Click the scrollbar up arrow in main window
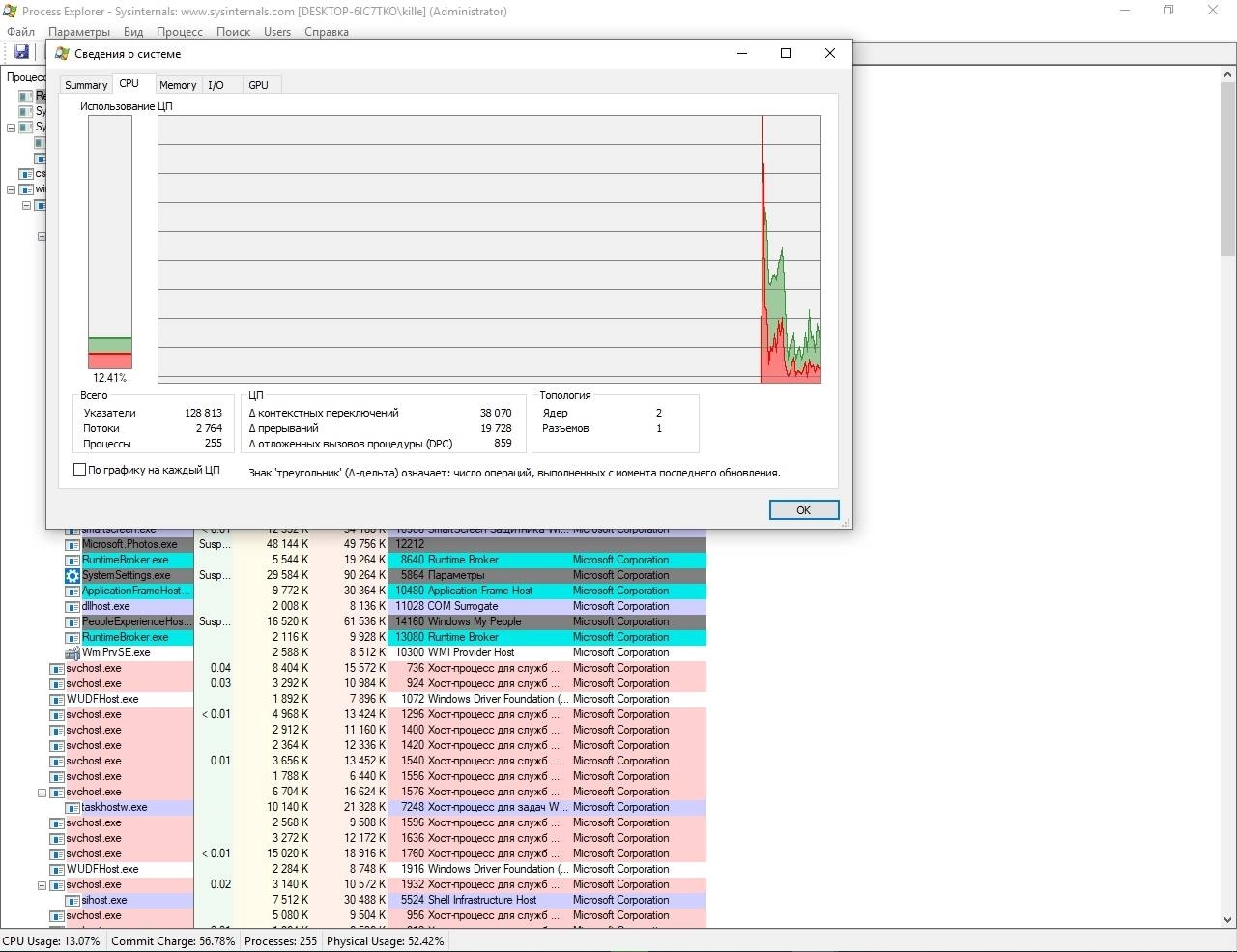Screen dimensions: 1237x952 click(1228, 73)
